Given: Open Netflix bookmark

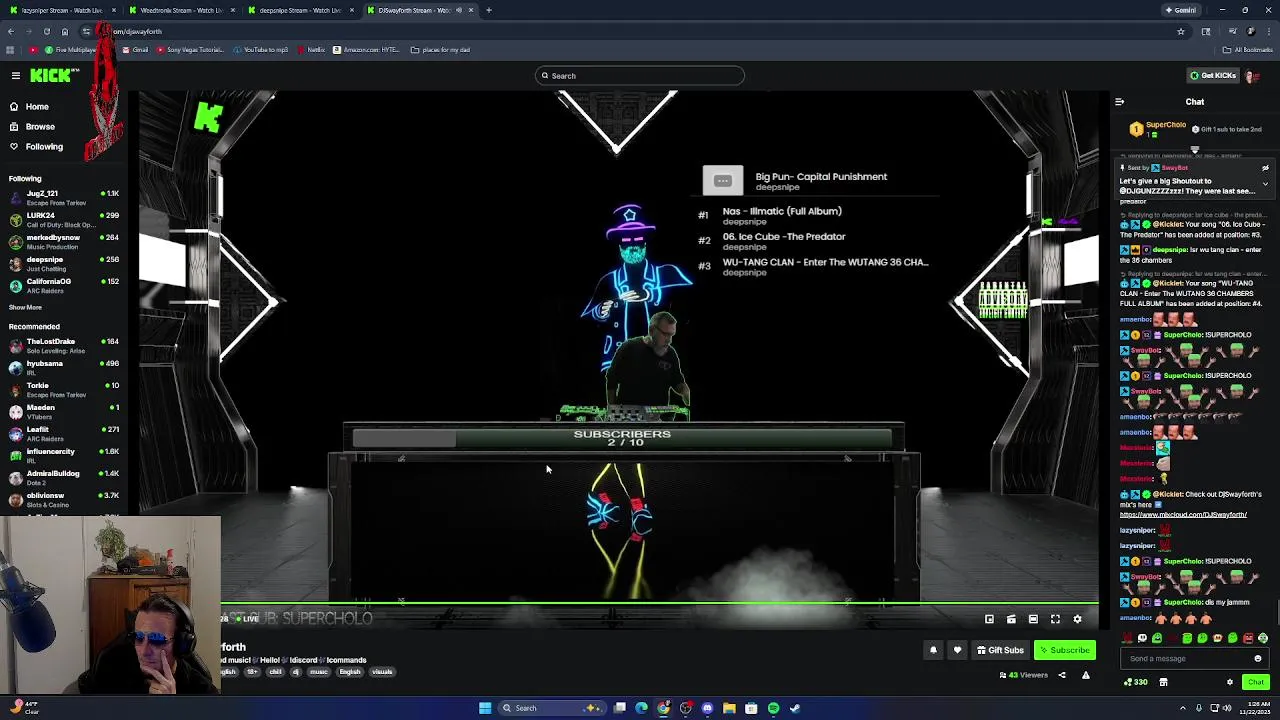Looking at the screenshot, I should coord(312,50).
